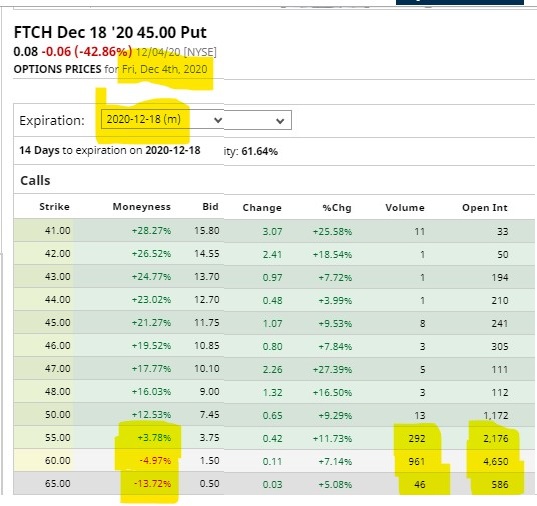Click change value 2.41
Viewport: 537px width, 506px height.
(x=273, y=255)
